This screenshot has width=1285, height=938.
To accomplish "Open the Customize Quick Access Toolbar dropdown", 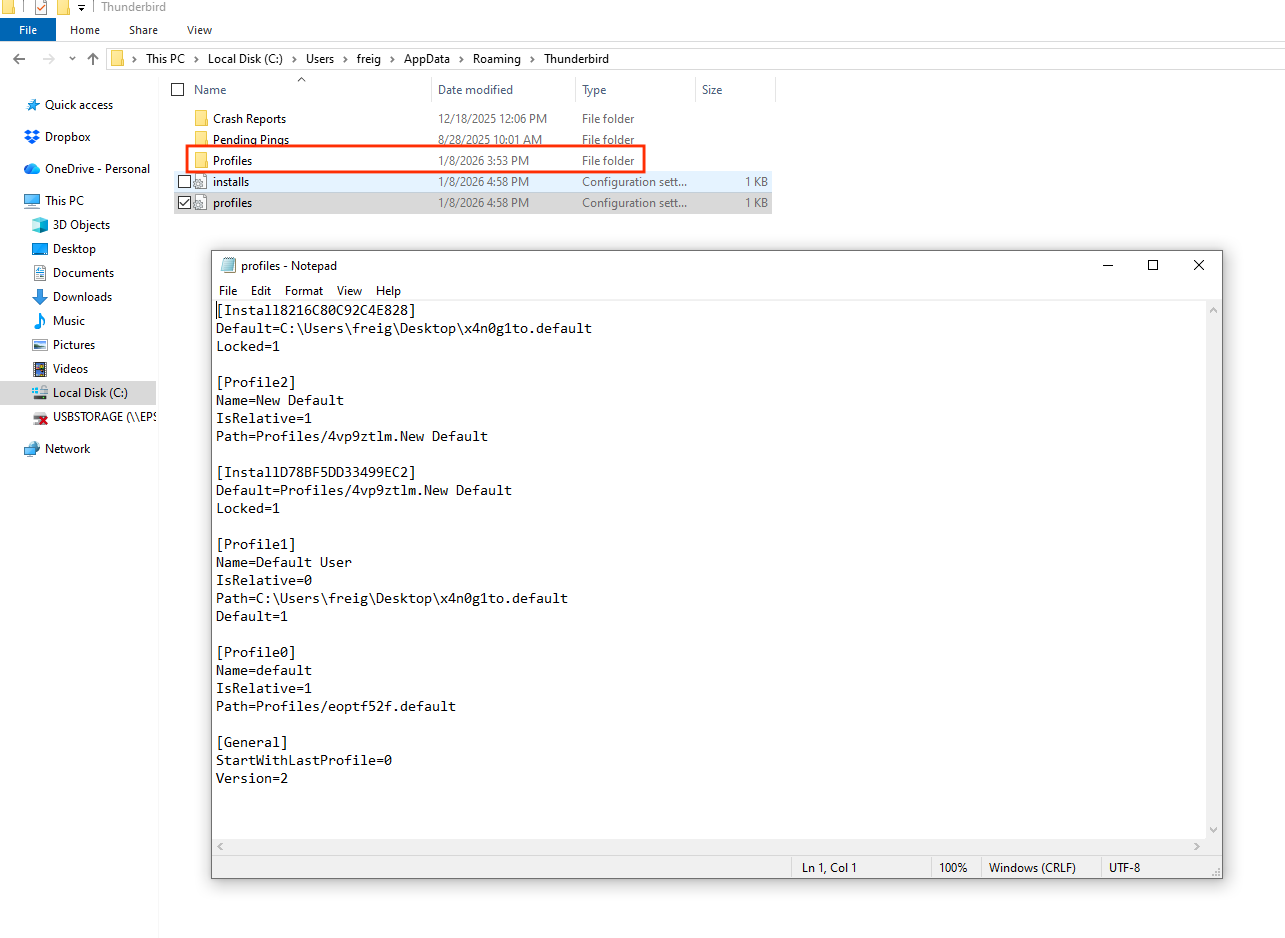I will 81,8.
